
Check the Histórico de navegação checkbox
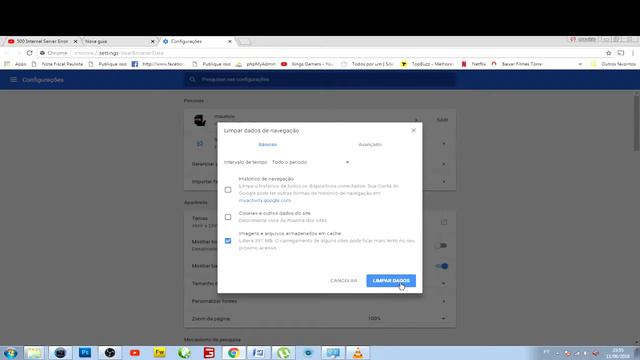click(228, 190)
